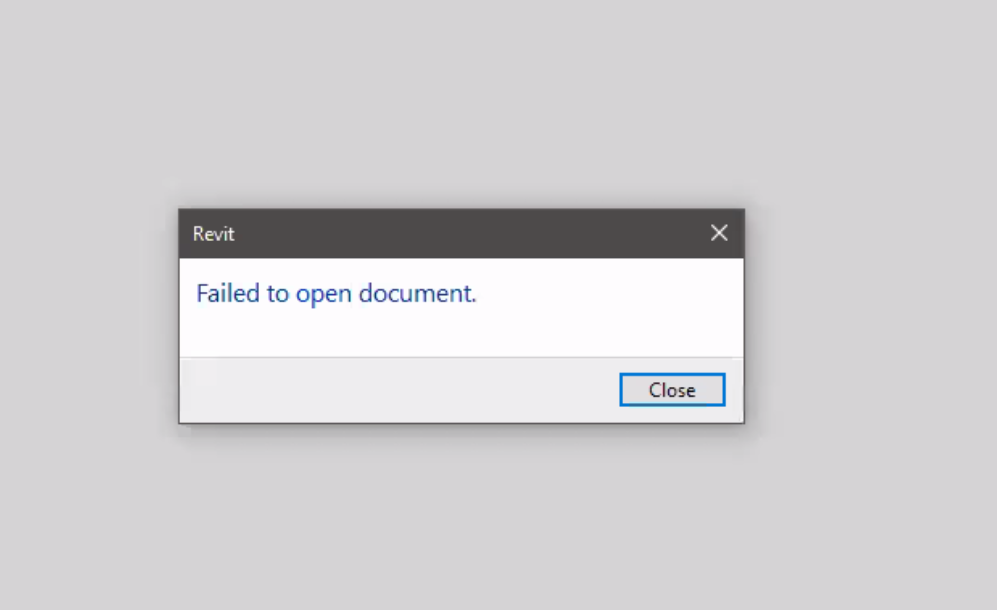Acknowledge the error by clicking Close
This screenshot has height=610, width=997.
pyautogui.click(x=672, y=389)
